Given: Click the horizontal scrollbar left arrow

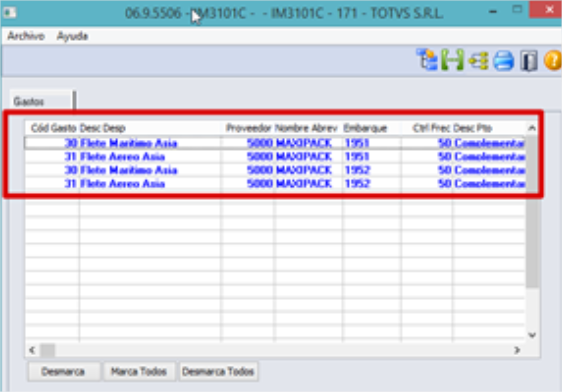Looking at the screenshot, I should [x=32, y=350].
